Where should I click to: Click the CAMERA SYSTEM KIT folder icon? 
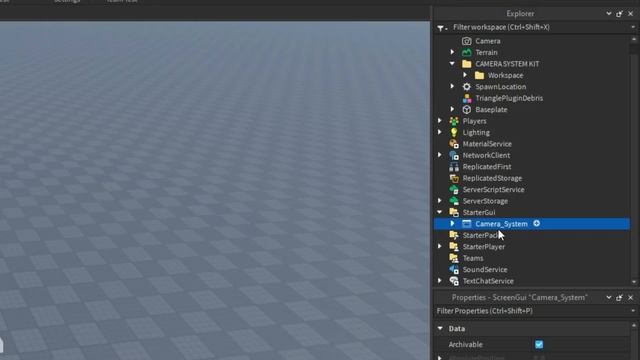click(x=467, y=64)
